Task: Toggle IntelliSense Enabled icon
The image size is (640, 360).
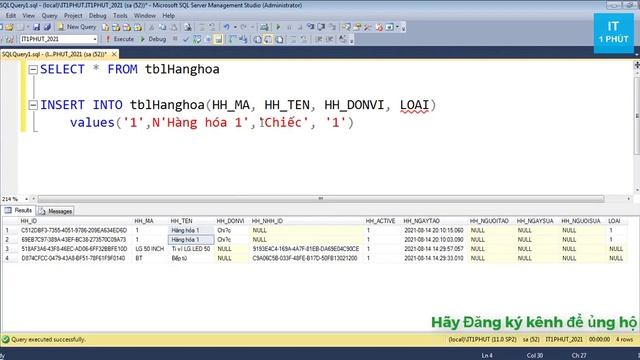Action: pyautogui.click(x=219, y=39)
